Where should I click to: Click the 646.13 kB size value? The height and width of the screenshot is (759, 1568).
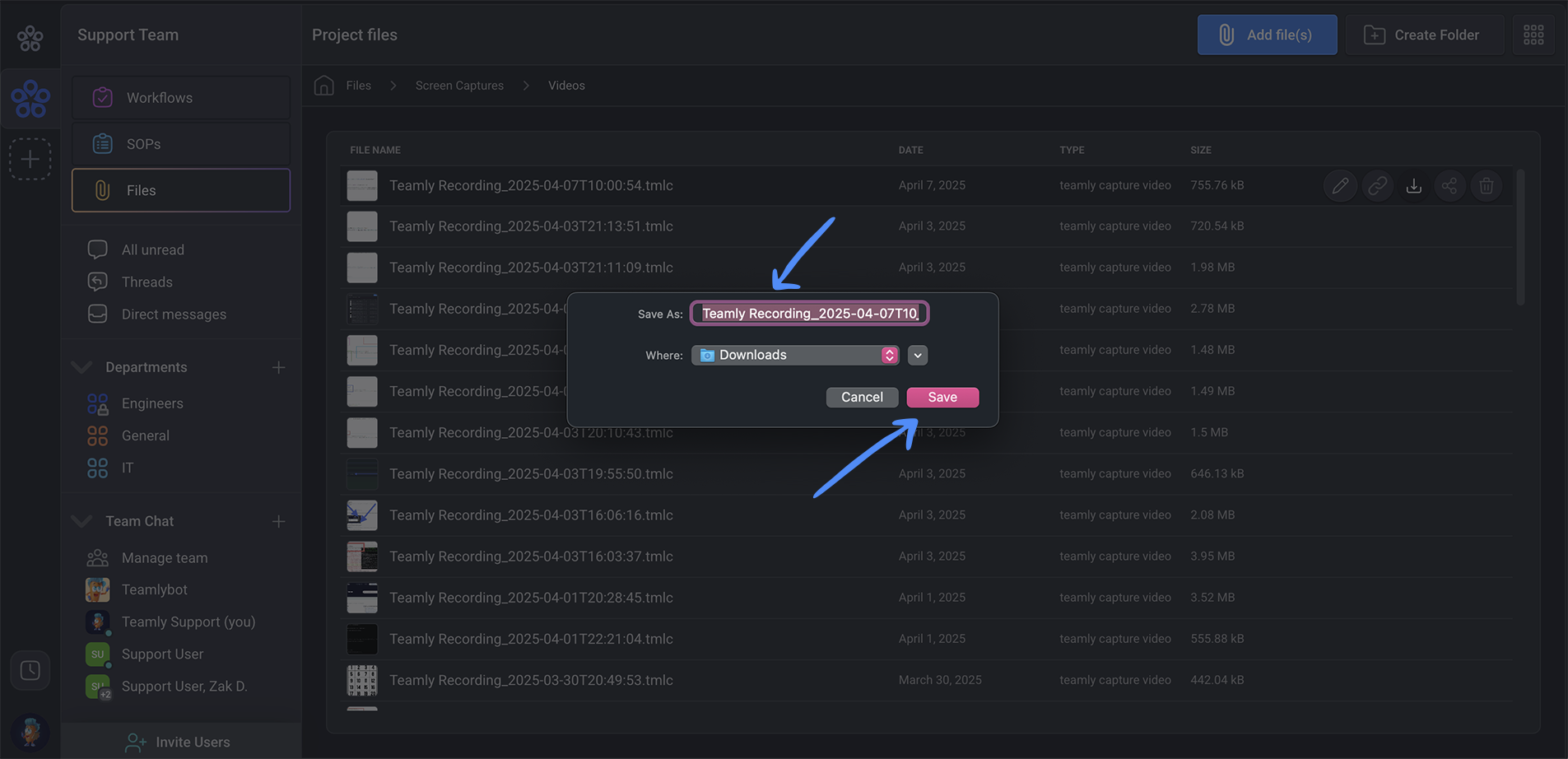point(1217,473)
